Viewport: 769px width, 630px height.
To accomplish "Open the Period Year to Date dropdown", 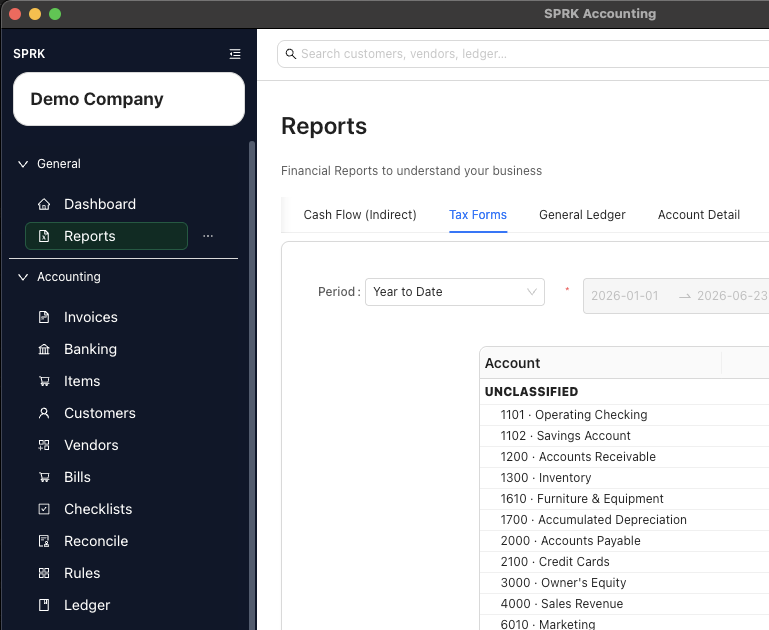I will 455,292.
